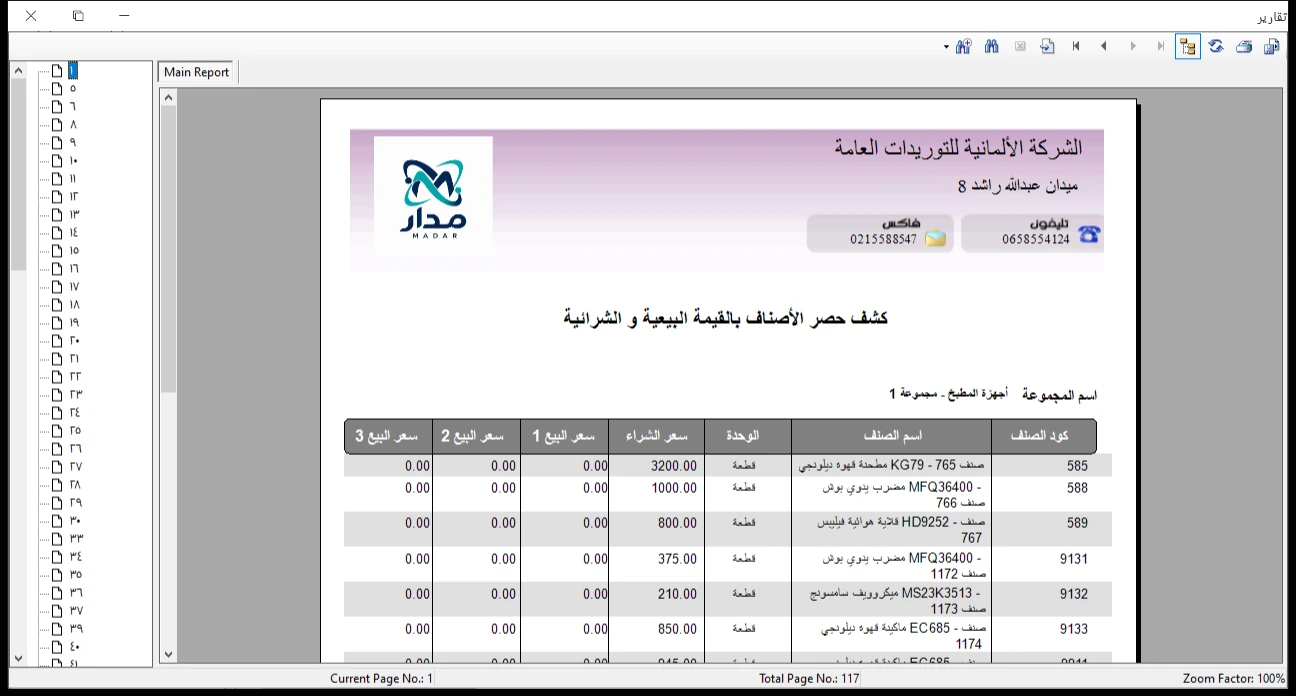The image size is (1296, 696).
Task: Select group tree item ٦ (6)
Action: pyautogui.click(x=73, y=107)
